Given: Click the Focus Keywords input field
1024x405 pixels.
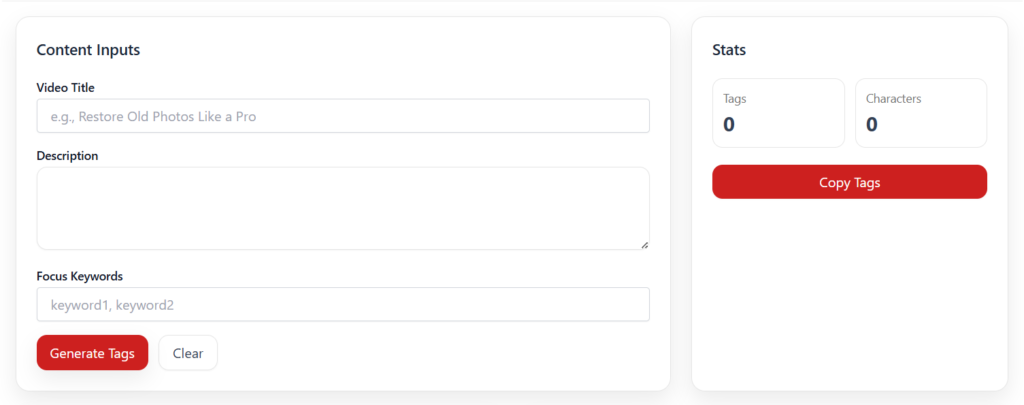Looking at the screenshot, I should click(343, 305).
